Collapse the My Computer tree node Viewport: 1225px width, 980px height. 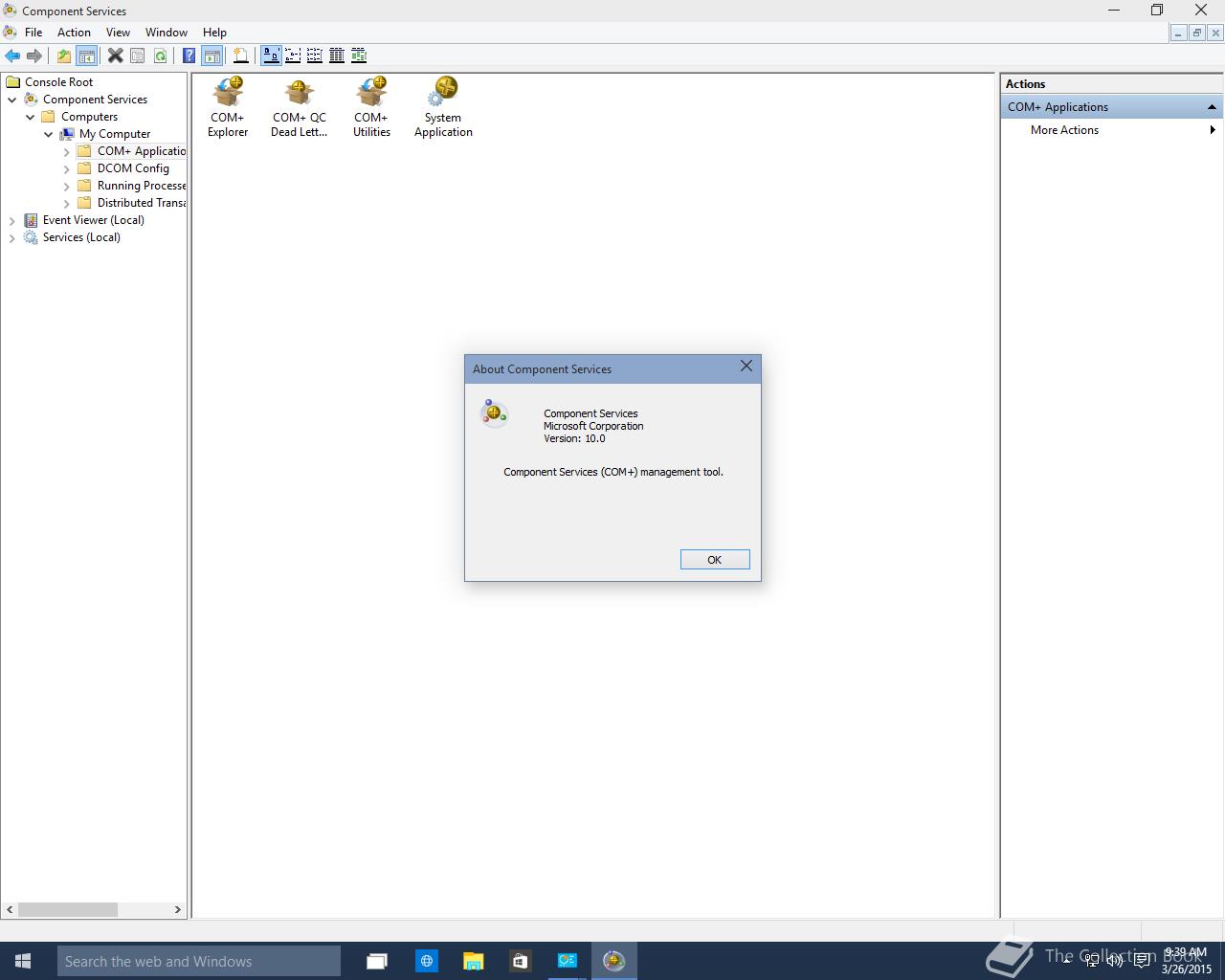coord(49,134)
